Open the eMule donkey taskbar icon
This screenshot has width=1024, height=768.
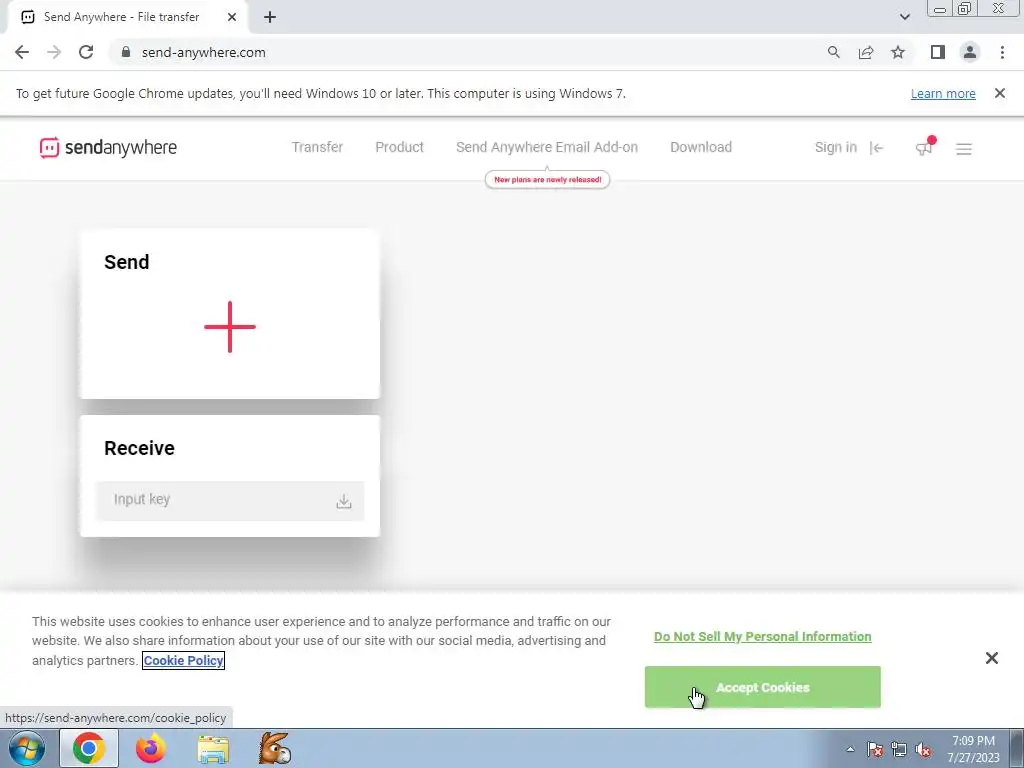275,748
